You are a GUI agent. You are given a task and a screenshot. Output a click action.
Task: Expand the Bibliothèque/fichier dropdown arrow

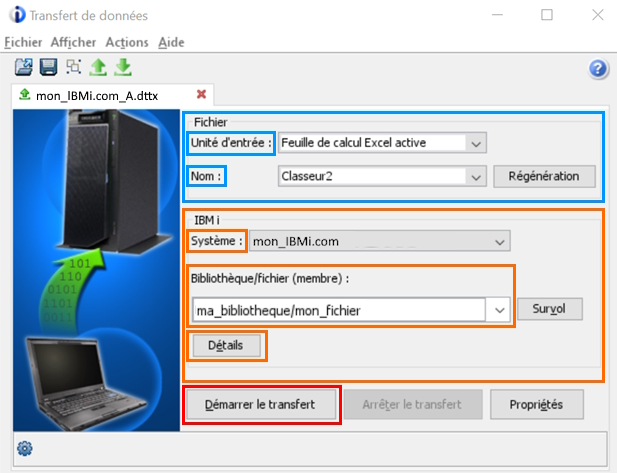[x=500, y=310]
